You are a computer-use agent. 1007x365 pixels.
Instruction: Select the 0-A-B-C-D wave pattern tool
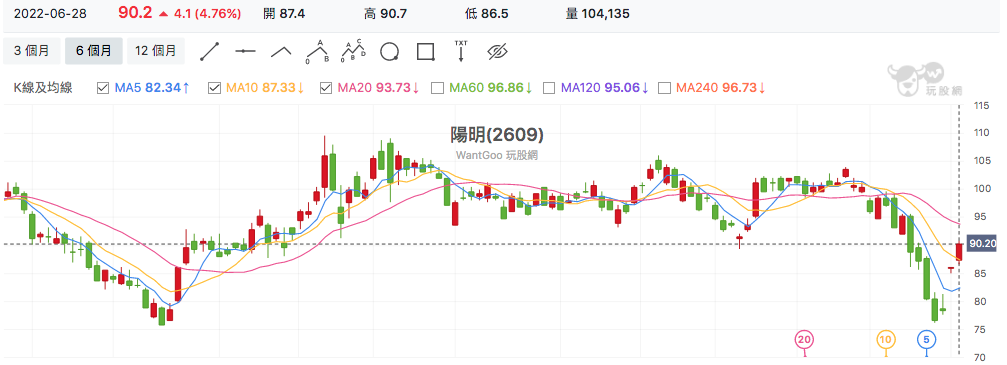(x=353, y=51)
